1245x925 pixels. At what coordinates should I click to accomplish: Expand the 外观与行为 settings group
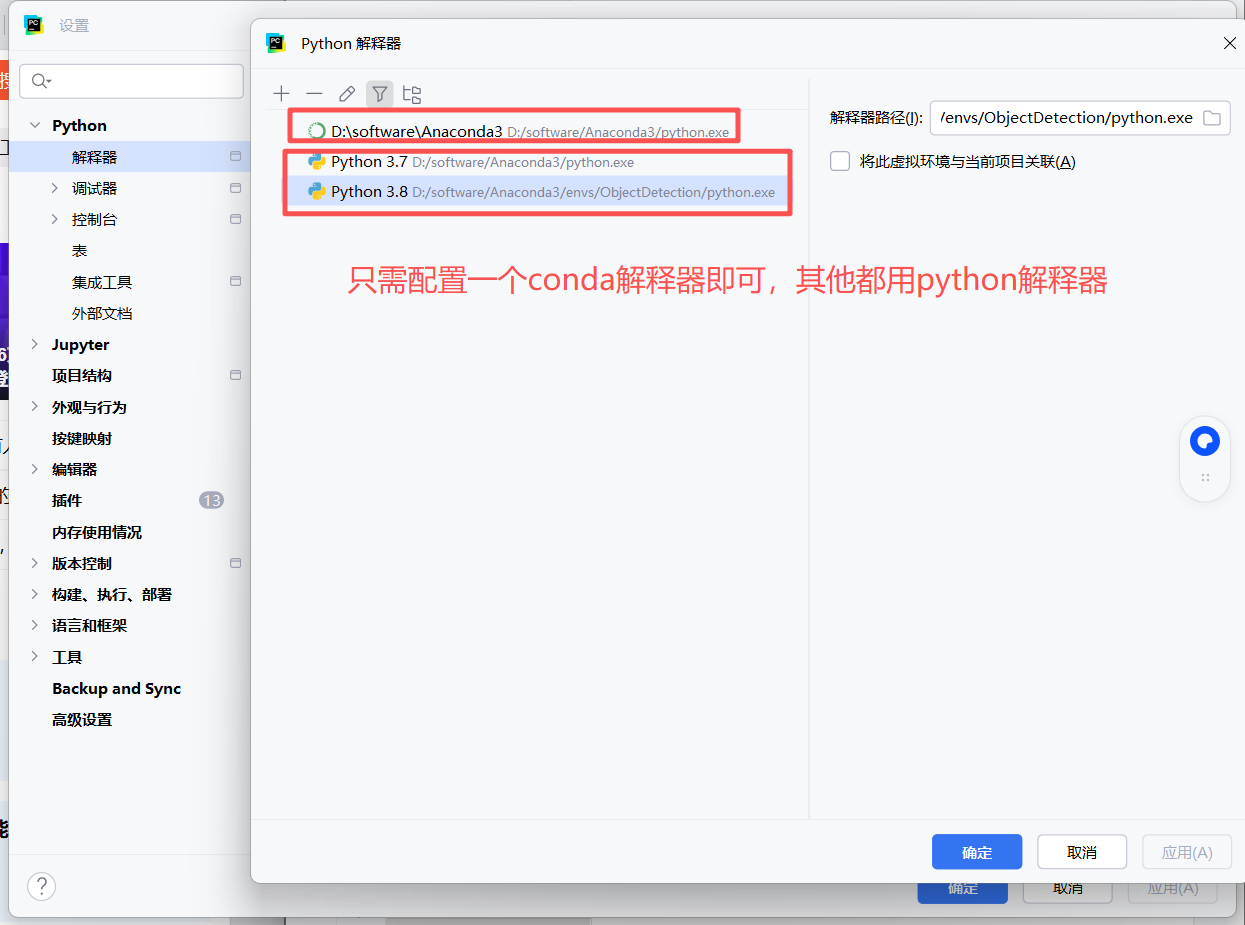pos(35,407)
